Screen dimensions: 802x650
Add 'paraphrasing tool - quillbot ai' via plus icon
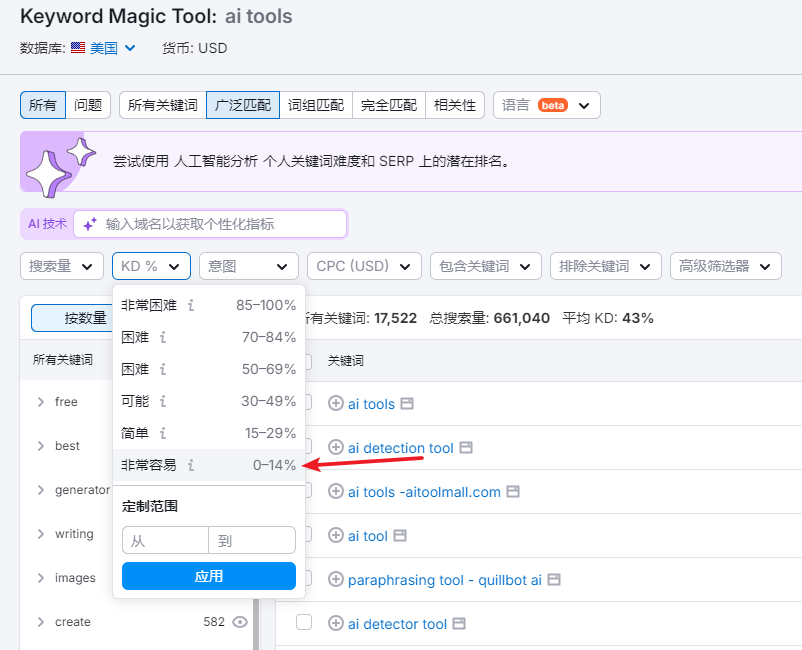[x=336, y=579]
